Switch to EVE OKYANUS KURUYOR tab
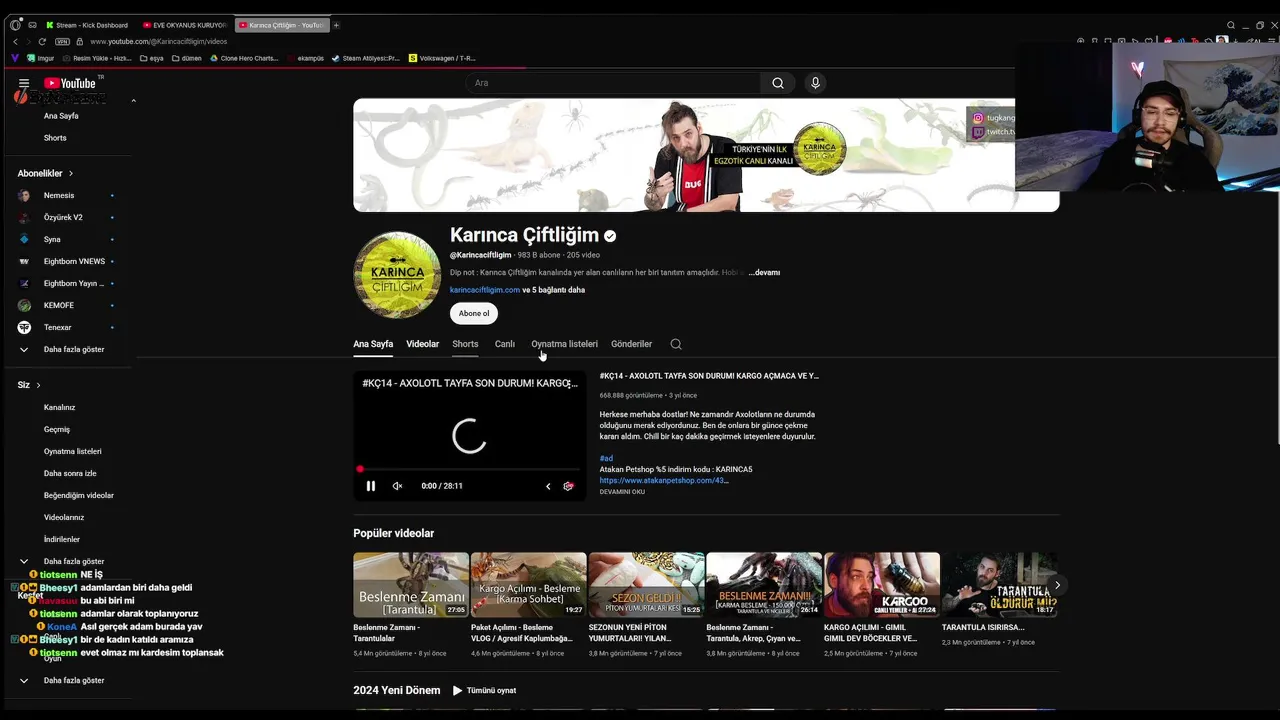Screen dimensions: 1280x720 click(185, 25)
